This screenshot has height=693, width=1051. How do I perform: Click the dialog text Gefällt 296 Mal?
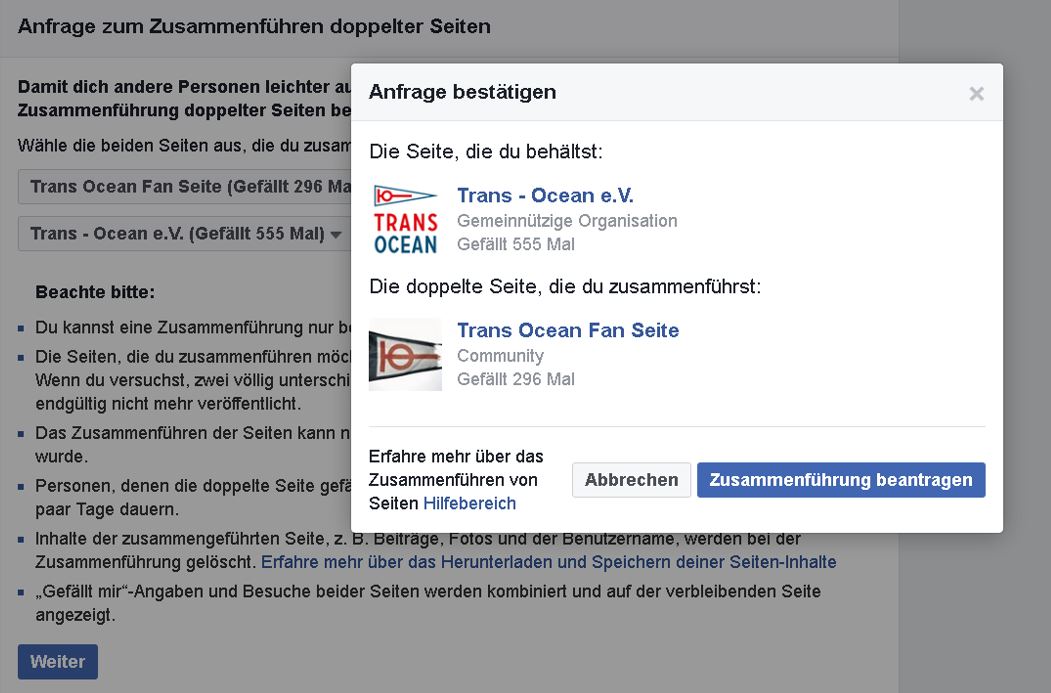coord(515,379)
